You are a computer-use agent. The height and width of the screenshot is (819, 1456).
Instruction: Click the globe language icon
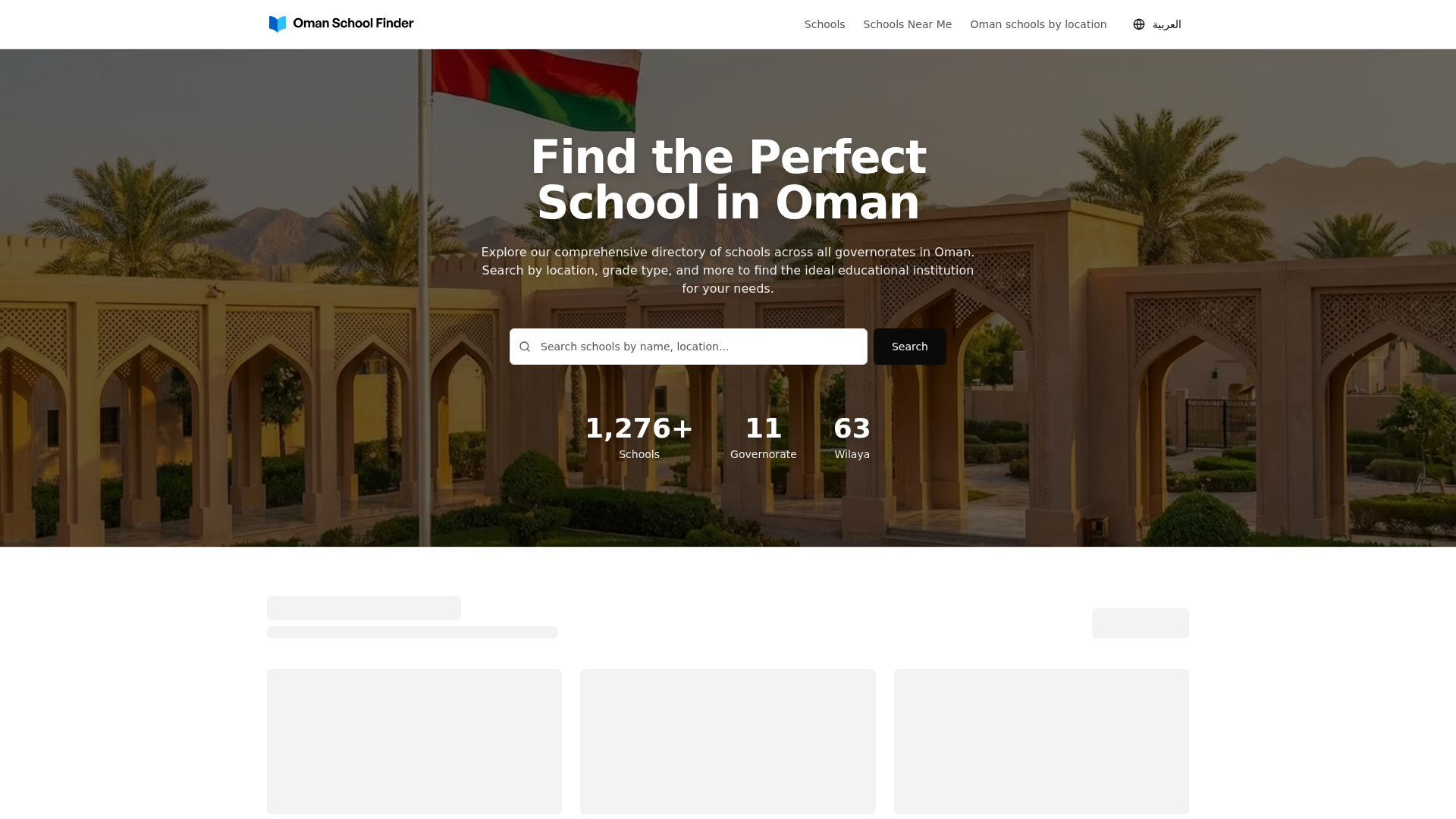click(x=1139, y=24)
